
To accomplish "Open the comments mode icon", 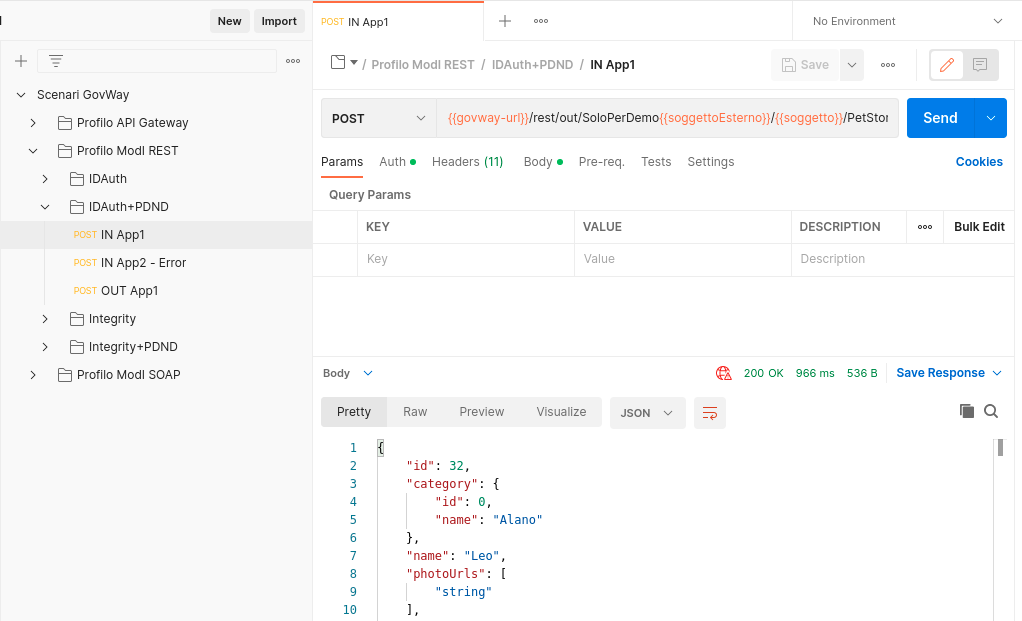I will point(980,65).
